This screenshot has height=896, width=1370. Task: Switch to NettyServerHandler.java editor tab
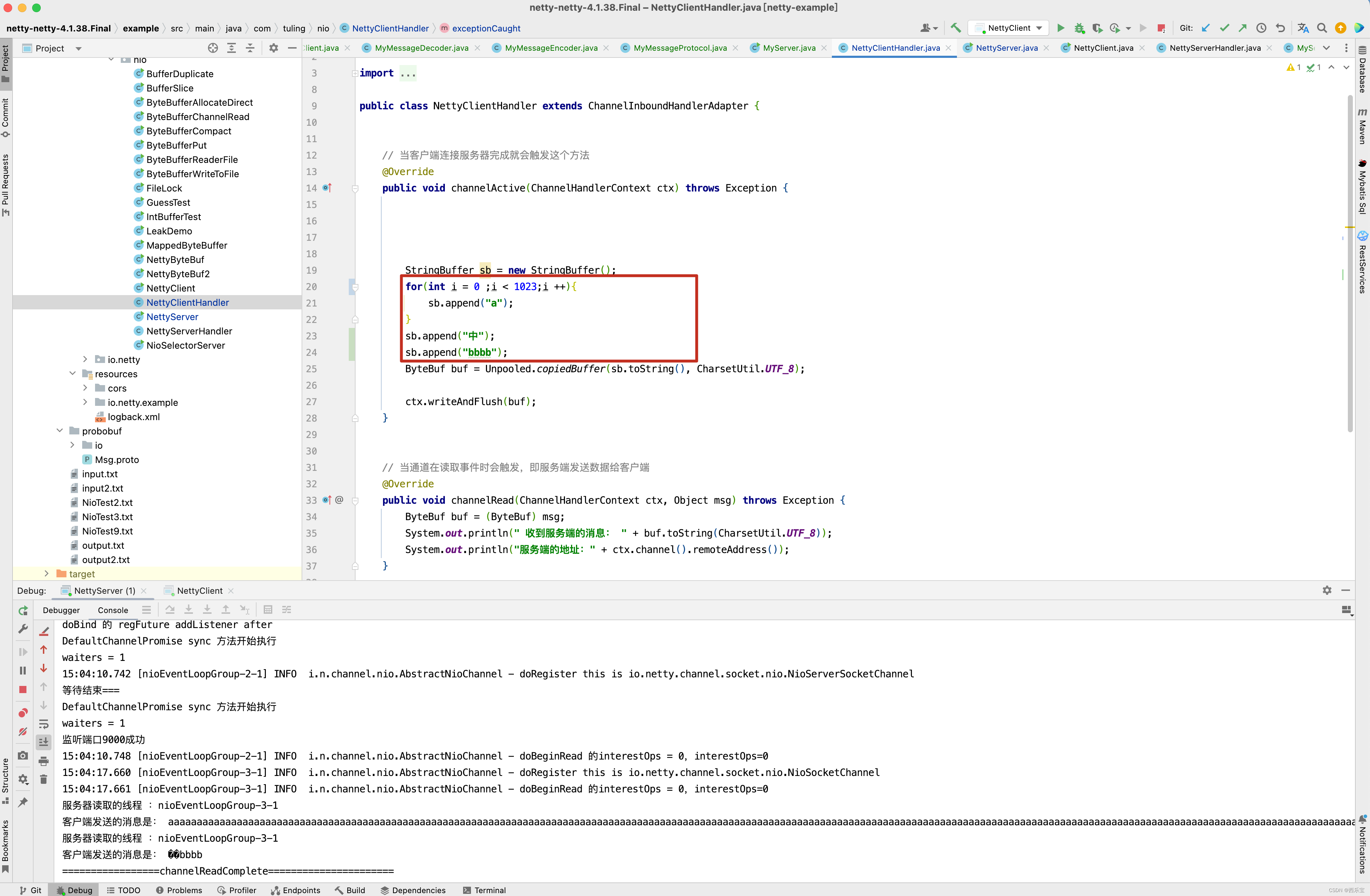pyautogui.click(x=1214, y=48)
